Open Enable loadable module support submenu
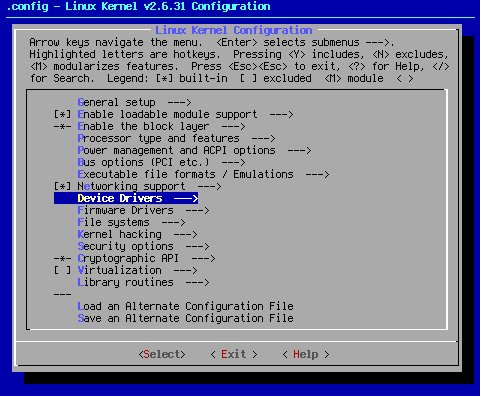This screenshot has width=480, height=396. [185, 114]
